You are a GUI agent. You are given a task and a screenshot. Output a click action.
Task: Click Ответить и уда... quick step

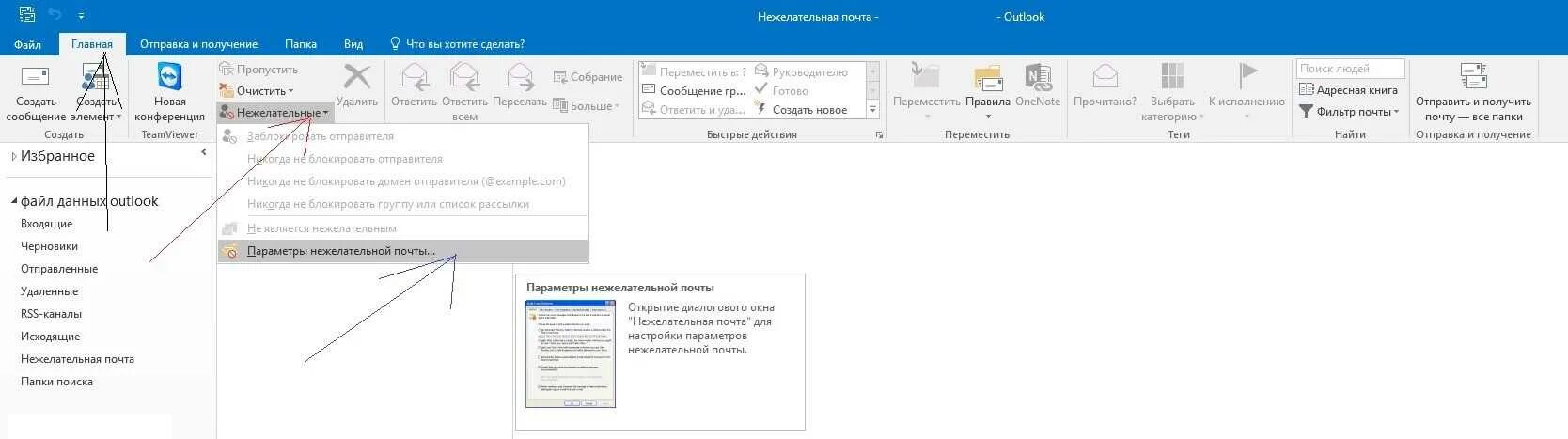[694, 110]
